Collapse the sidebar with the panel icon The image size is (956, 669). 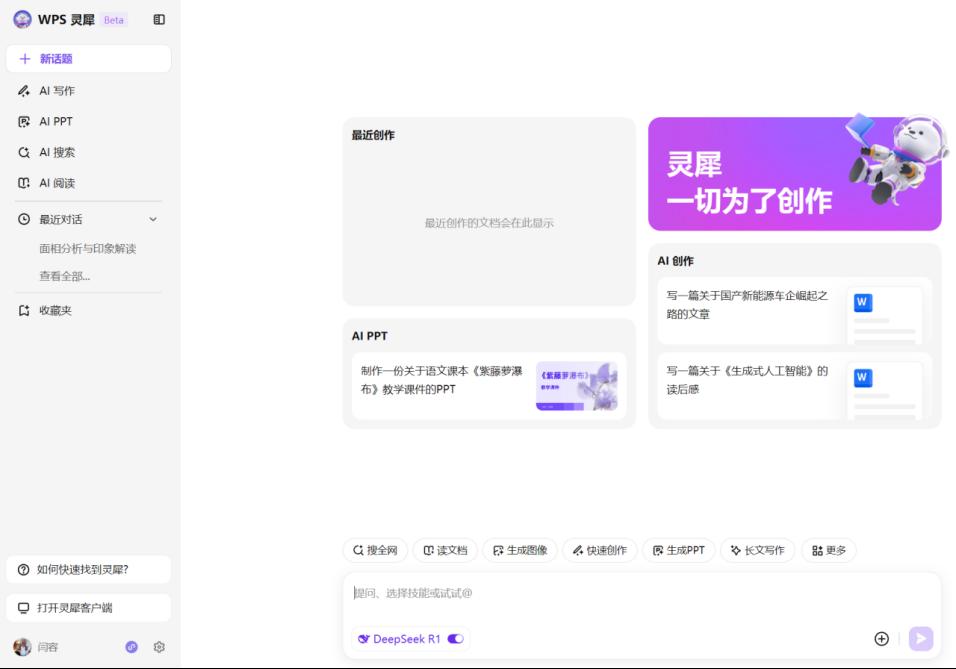(159, 20)
